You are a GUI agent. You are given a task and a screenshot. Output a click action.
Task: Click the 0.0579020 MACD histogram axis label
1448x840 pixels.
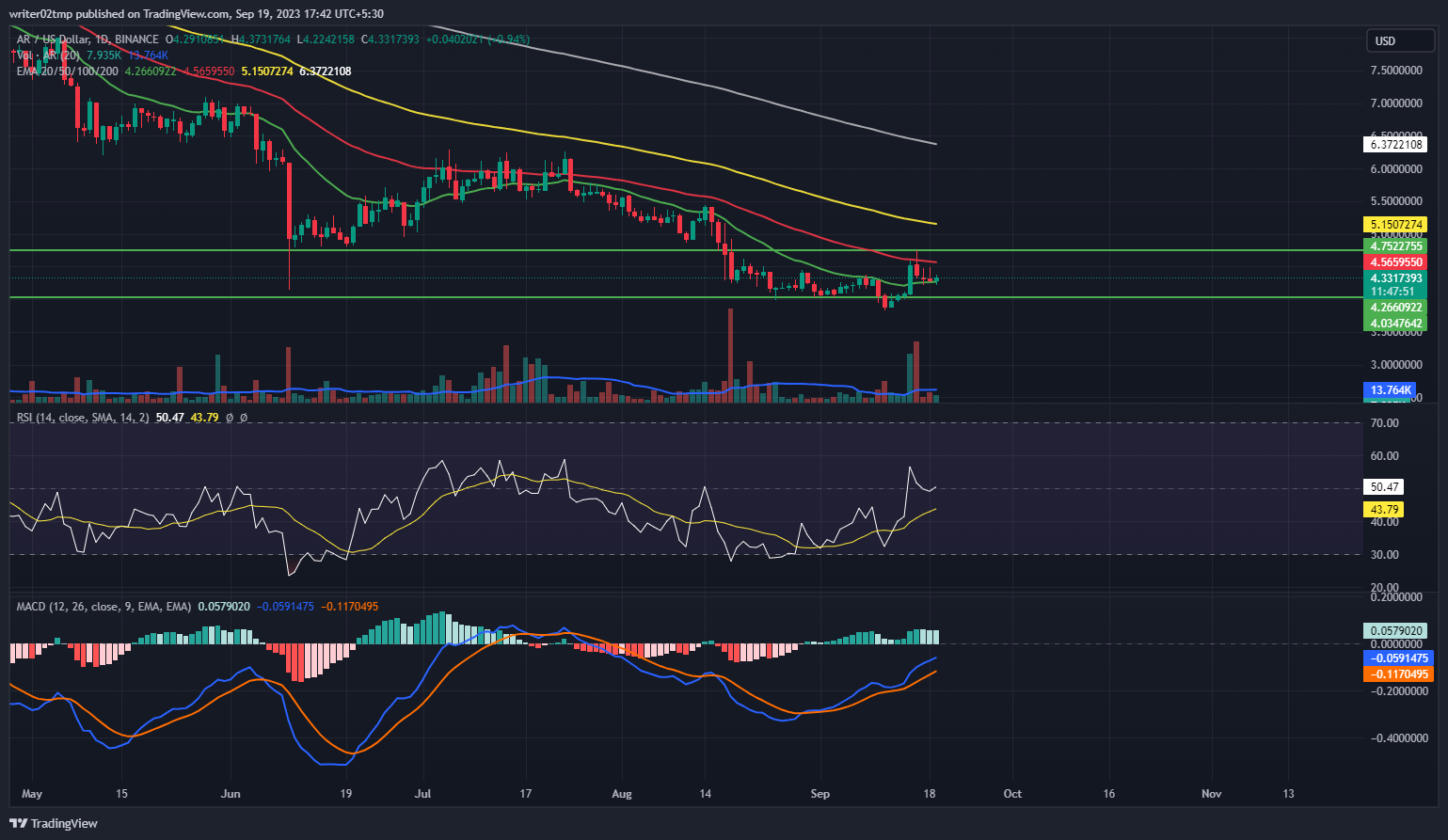1396,631
